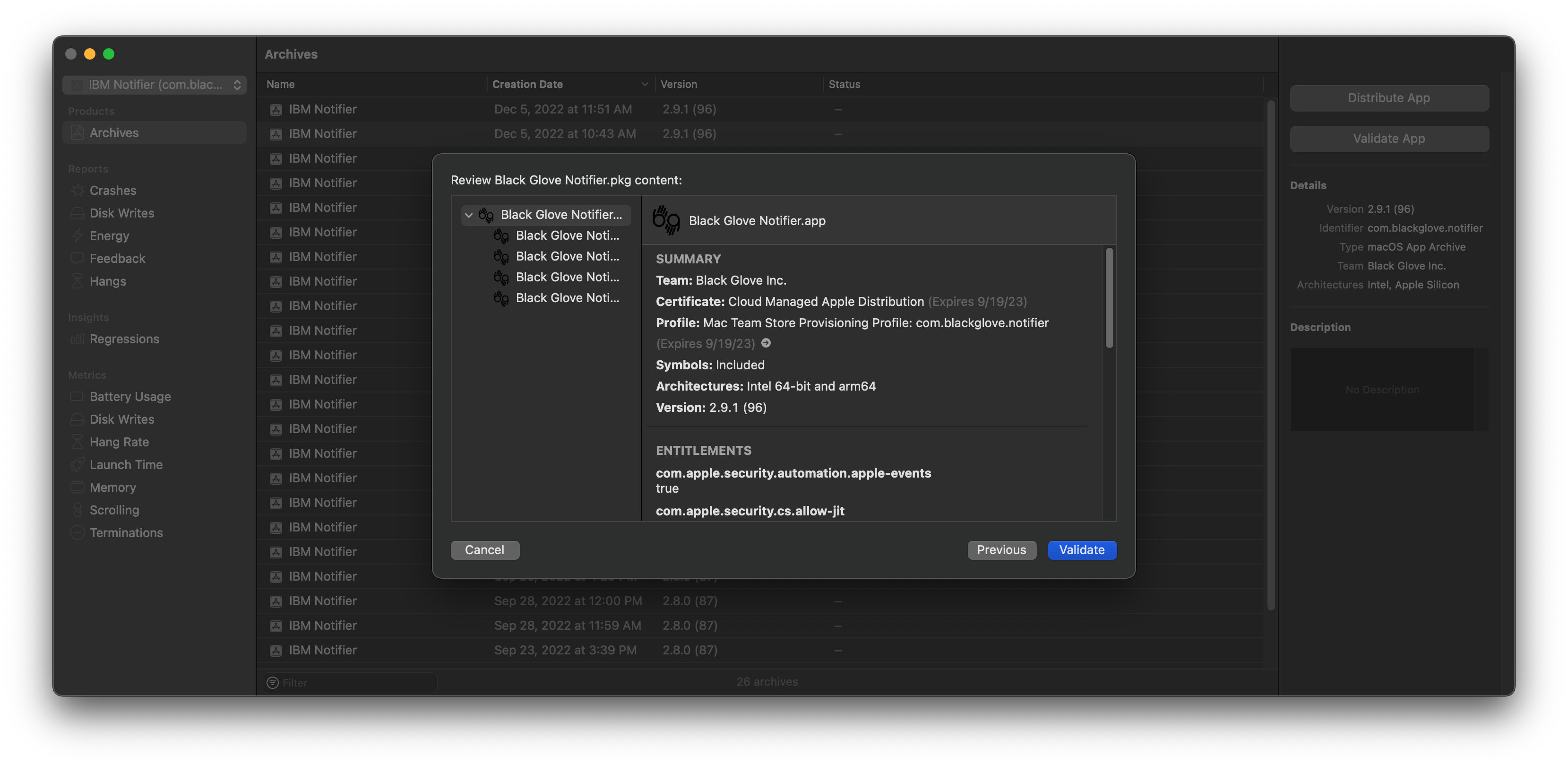Click the Black Glove Notifier.app glove icon
This screenshot has height=766, width=1568.
[666, 220]
